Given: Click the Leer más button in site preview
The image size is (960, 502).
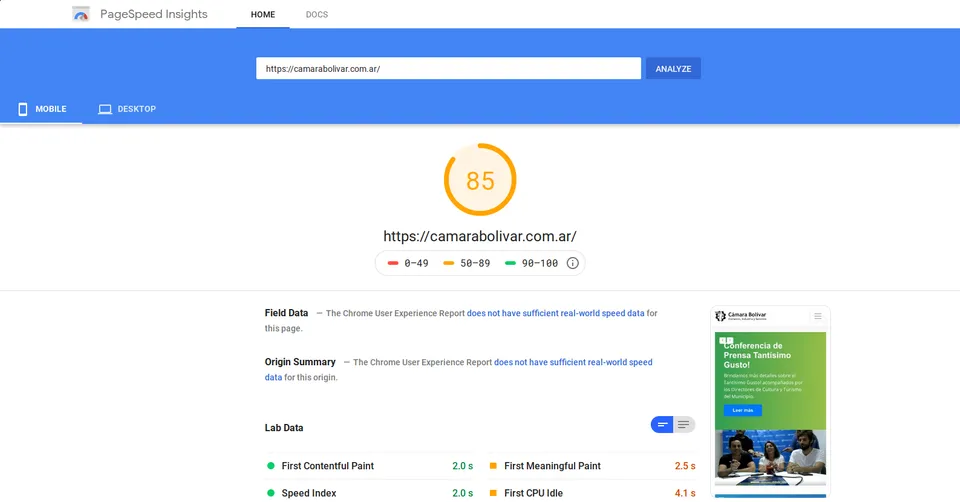Looking at the screenshot, I should 743,410.
